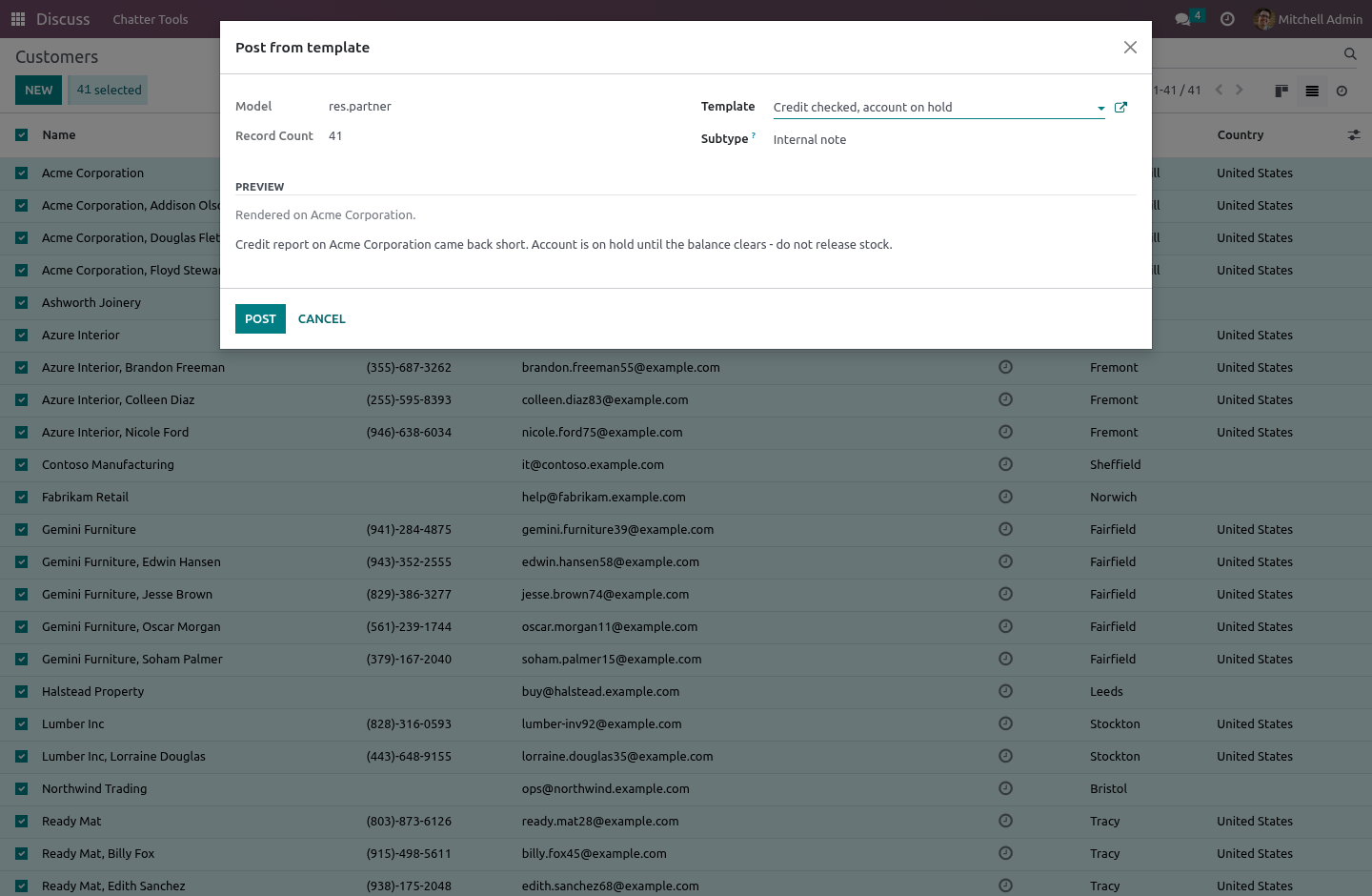The image size is (1372, 896).
Task: Toggle the select-all checkbox in header
Action: (22, 135)
